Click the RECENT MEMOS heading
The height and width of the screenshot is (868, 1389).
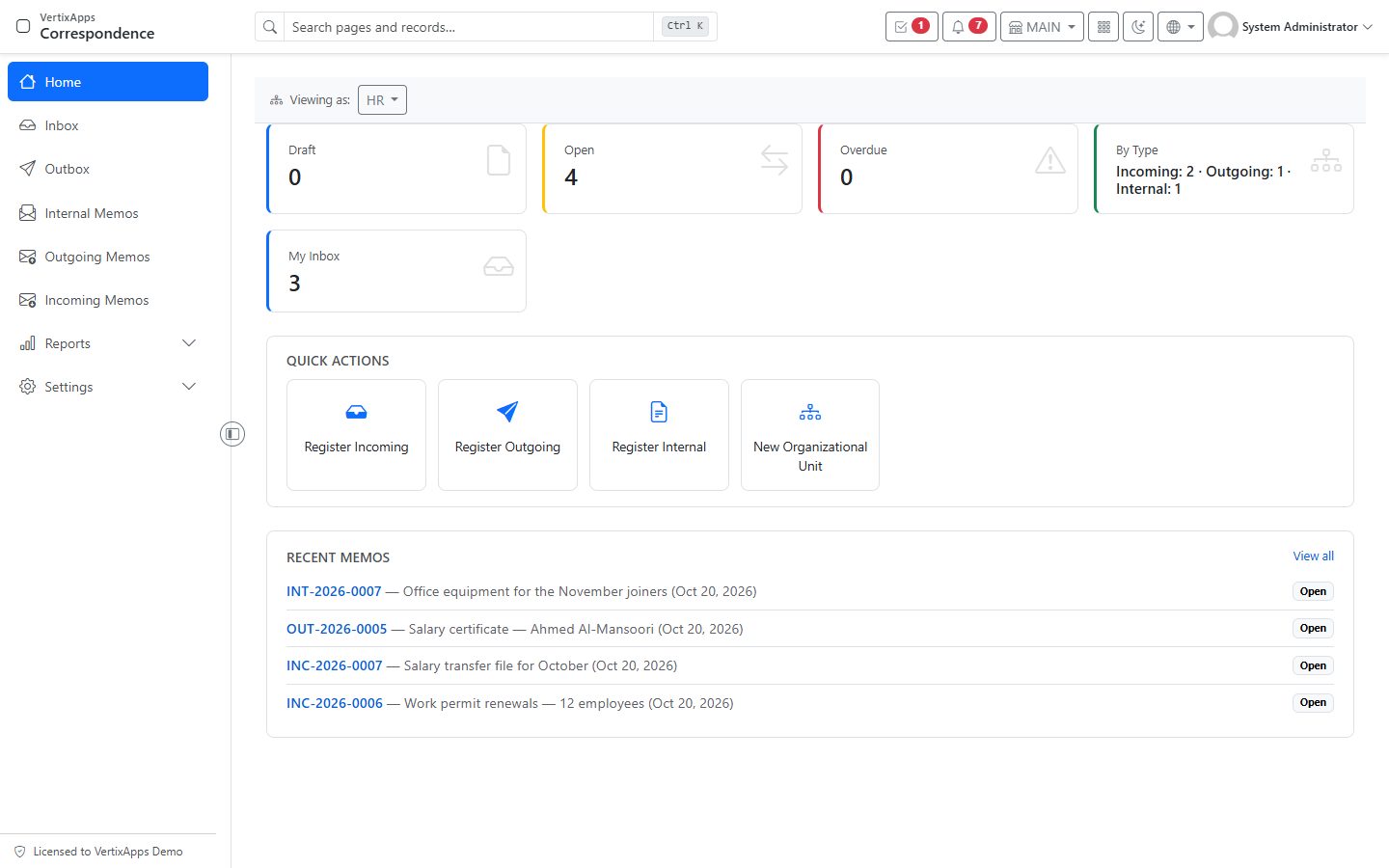pyautogui.click(x=338, y=557)
